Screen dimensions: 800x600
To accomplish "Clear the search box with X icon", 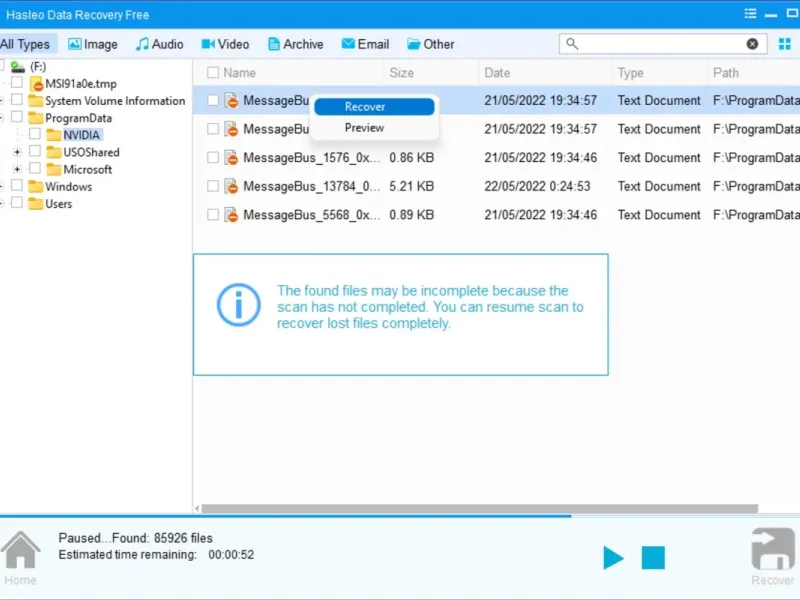I will point(752,44).
